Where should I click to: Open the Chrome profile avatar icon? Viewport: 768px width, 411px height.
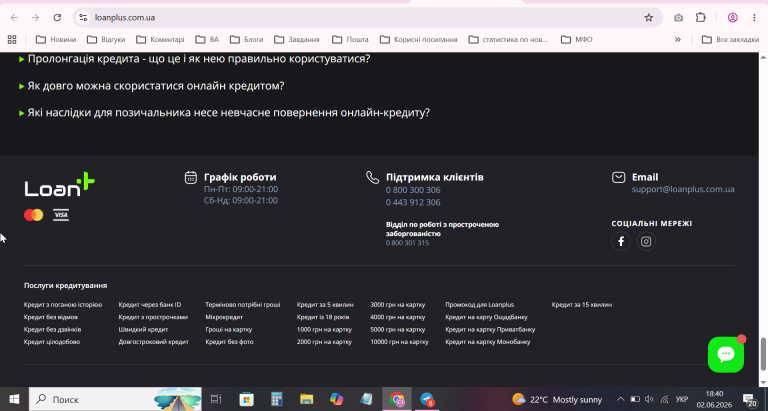[733, 18]
